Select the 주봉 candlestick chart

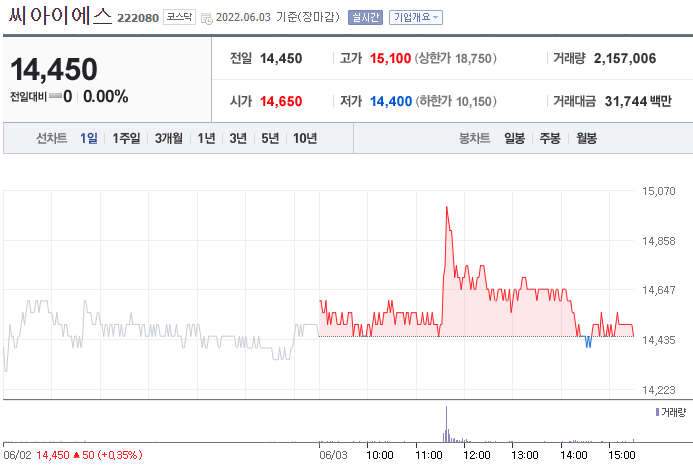(550, 138)
